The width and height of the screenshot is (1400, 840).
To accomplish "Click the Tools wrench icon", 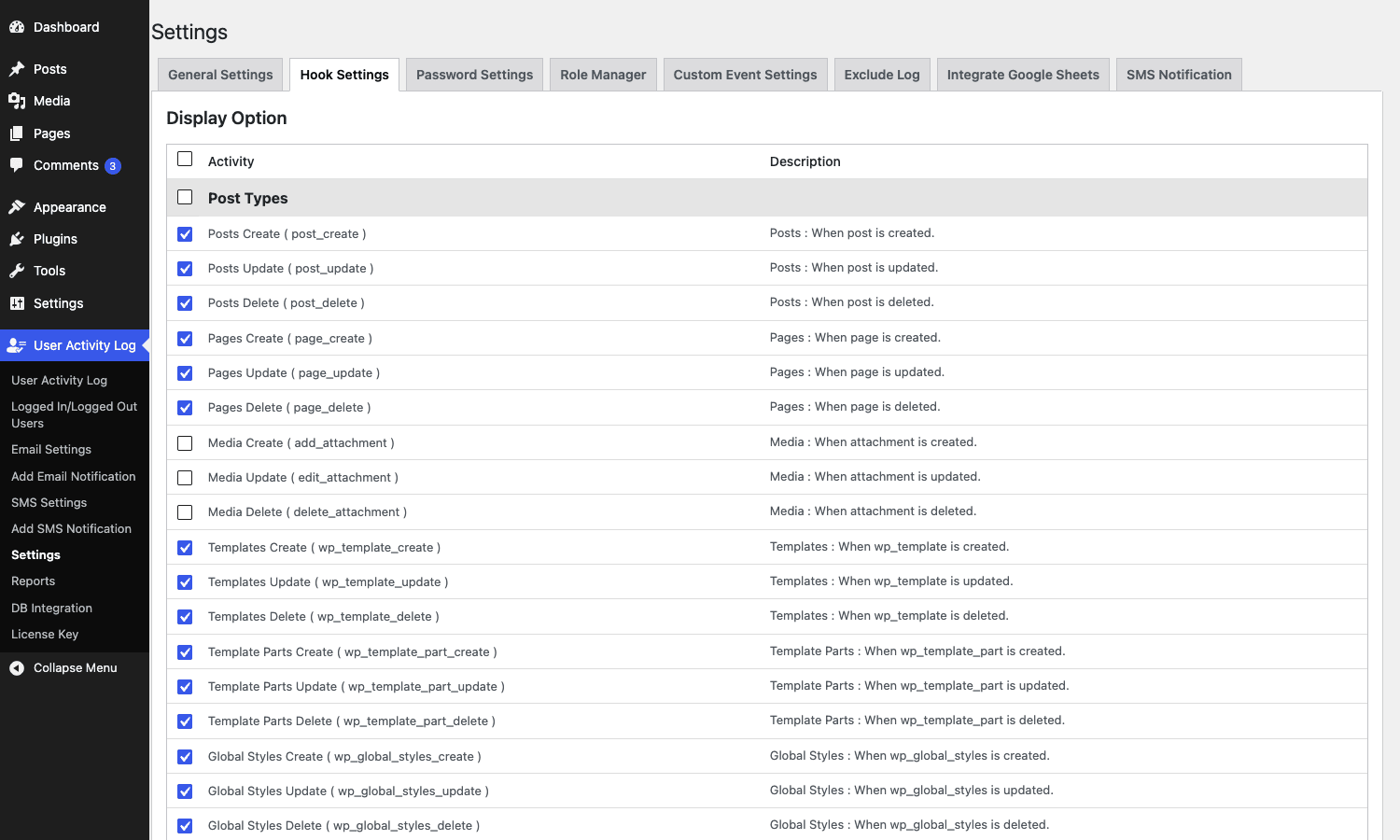I will [17, 271].
